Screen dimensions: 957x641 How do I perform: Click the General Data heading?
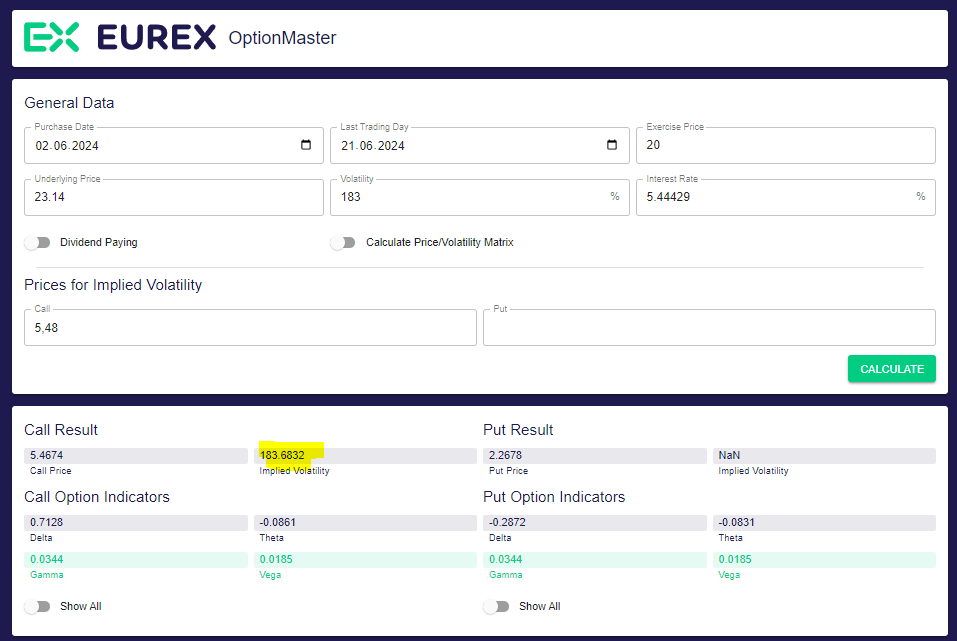pos(69,103)
